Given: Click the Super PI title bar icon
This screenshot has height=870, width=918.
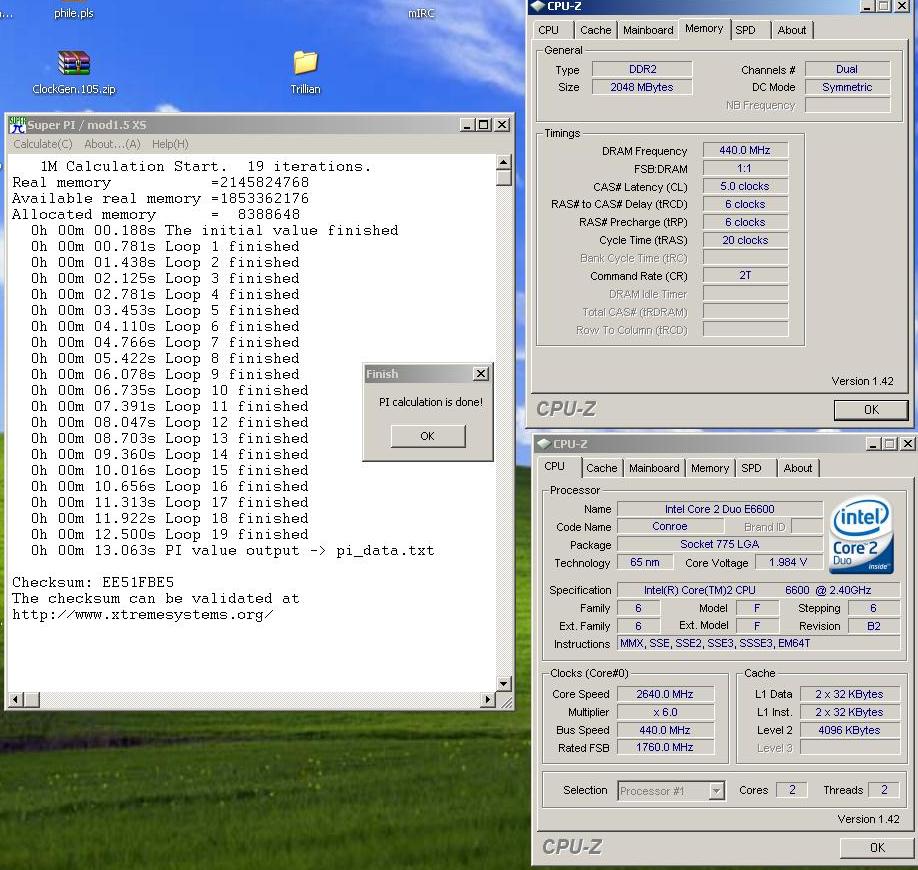Looking at the screenshot, I should (17, 125).
